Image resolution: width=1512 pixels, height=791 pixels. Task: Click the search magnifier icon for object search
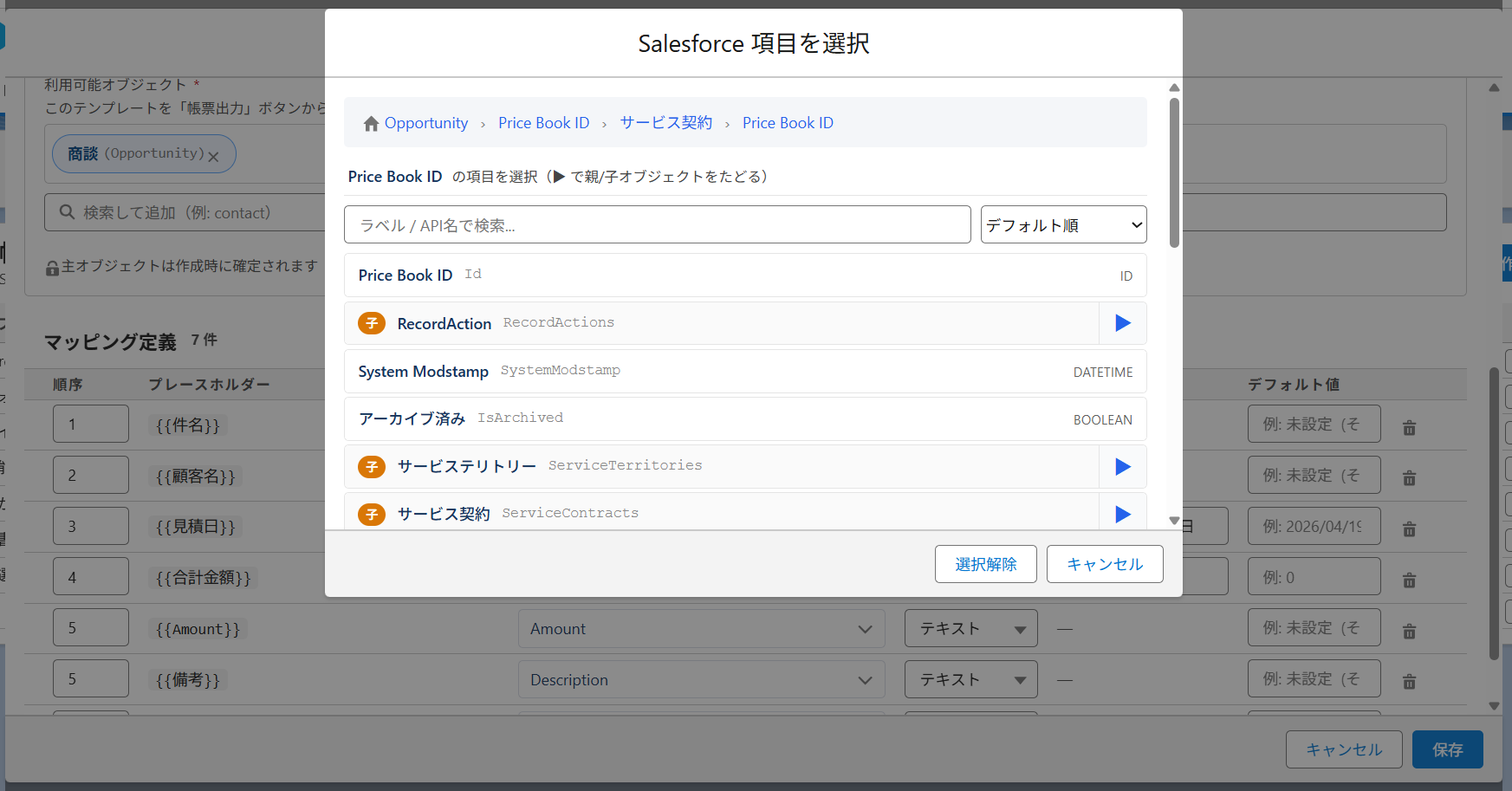(x=67, y=212)
